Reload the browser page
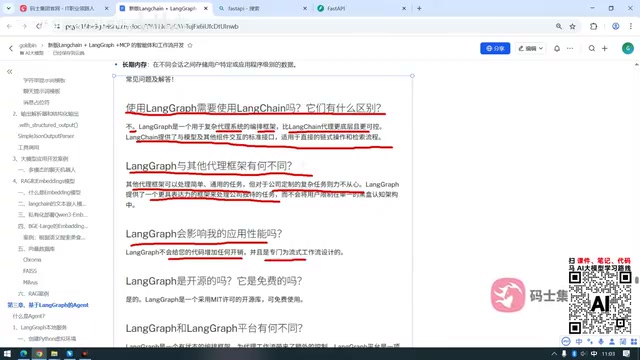This screenshot has height=360, width=640. pyautogui.click(x=39, y=26)
